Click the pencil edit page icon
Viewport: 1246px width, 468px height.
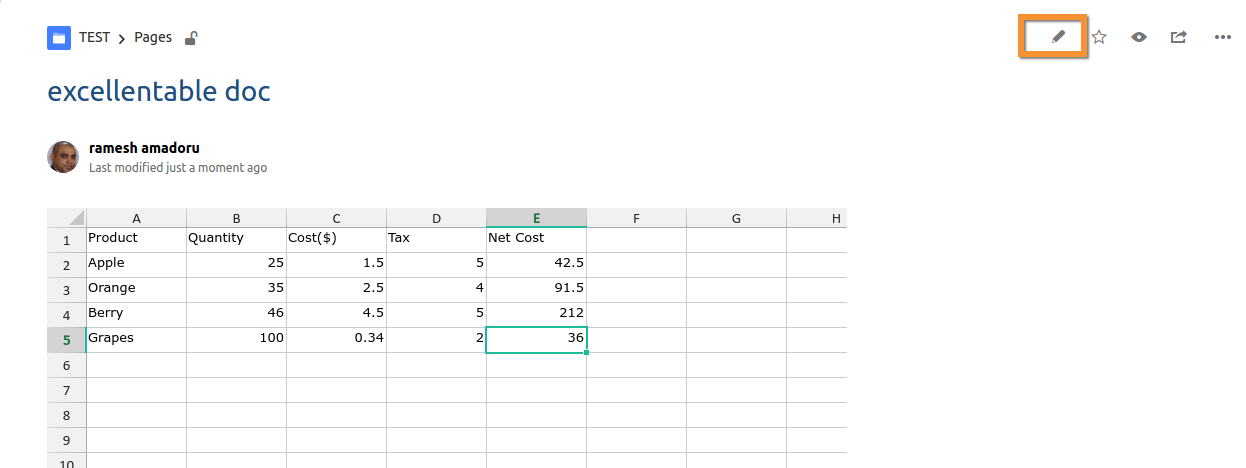point(1059,37)
